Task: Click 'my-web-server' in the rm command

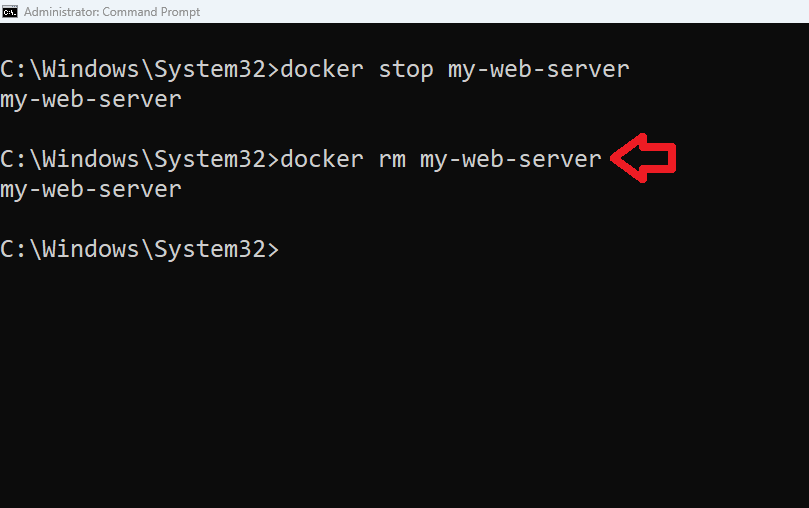Action: 511,159
